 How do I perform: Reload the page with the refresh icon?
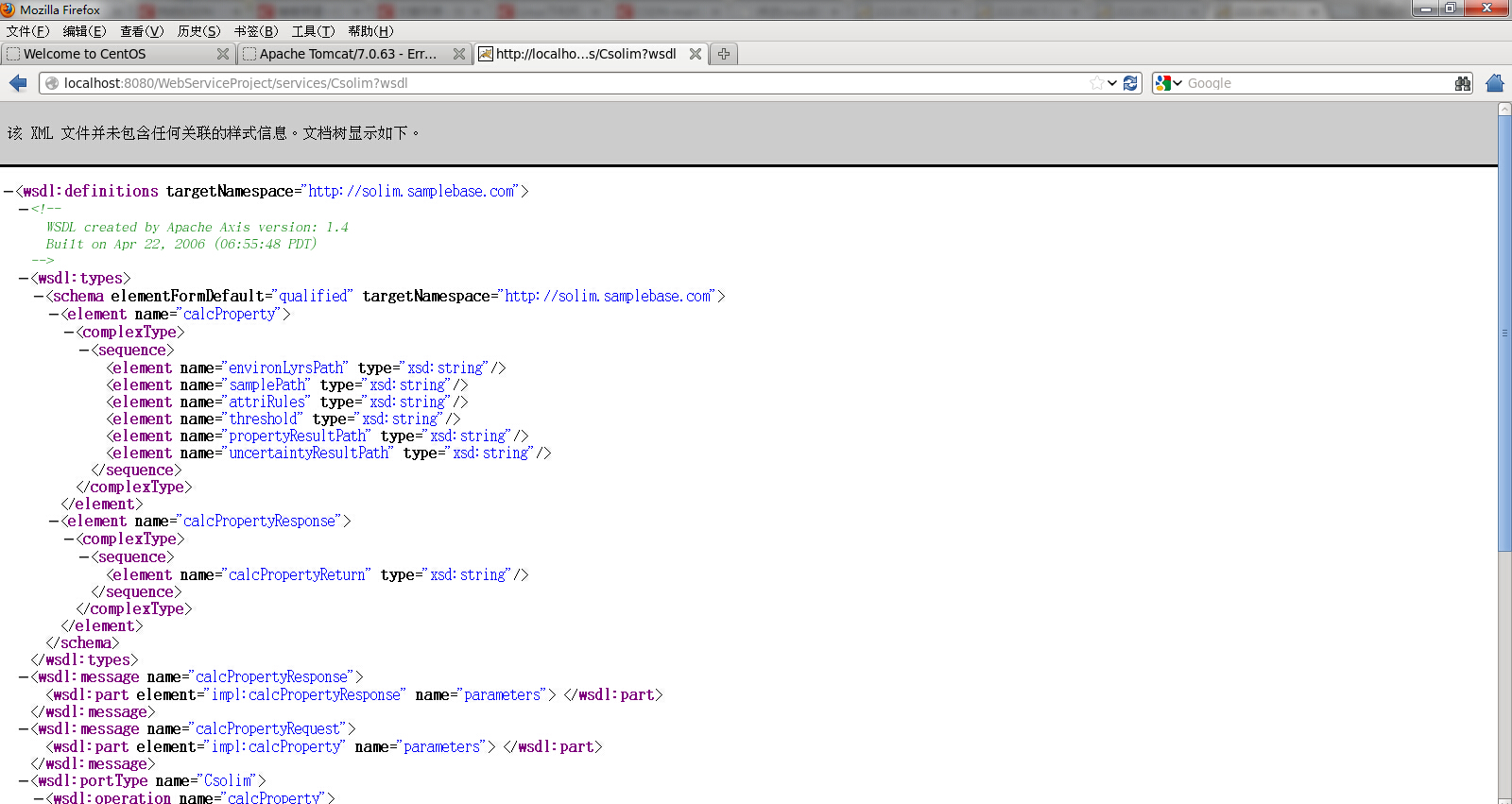point(1130,83)
